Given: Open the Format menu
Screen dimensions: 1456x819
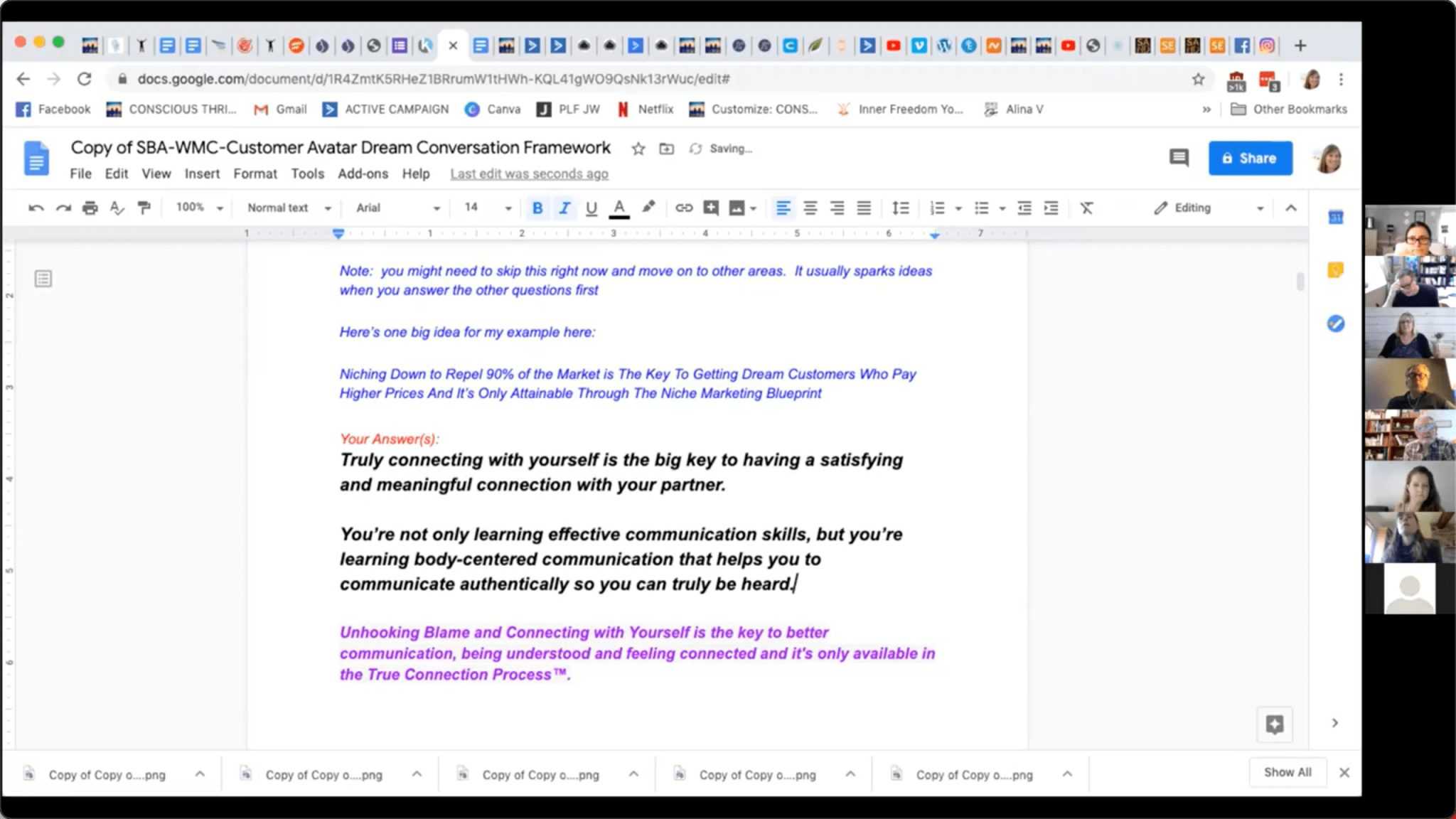Looking at the screenshot, I should 255,173.
